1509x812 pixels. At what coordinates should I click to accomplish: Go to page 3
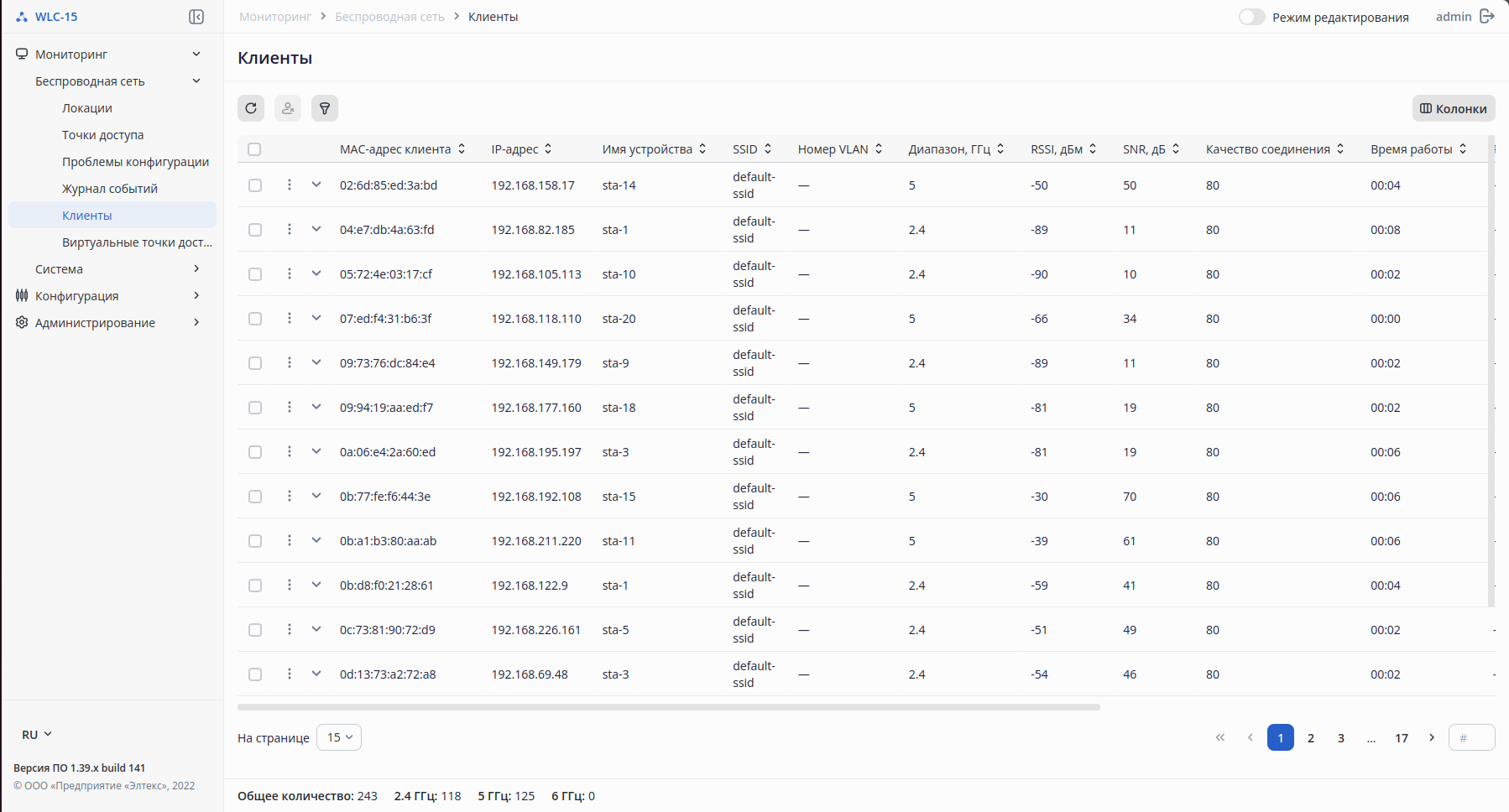coord(1341,738)
